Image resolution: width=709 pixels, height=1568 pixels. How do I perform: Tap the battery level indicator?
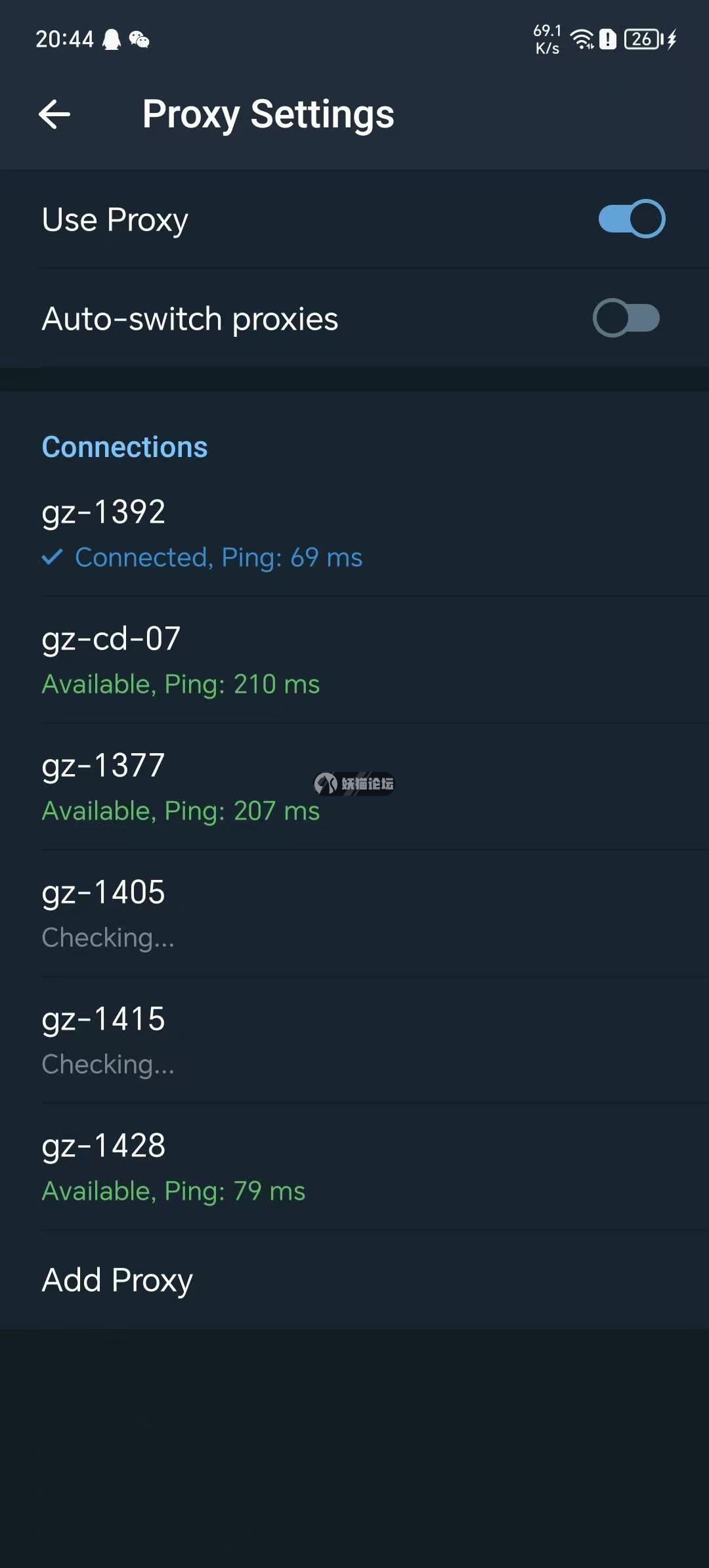point(643,39)
